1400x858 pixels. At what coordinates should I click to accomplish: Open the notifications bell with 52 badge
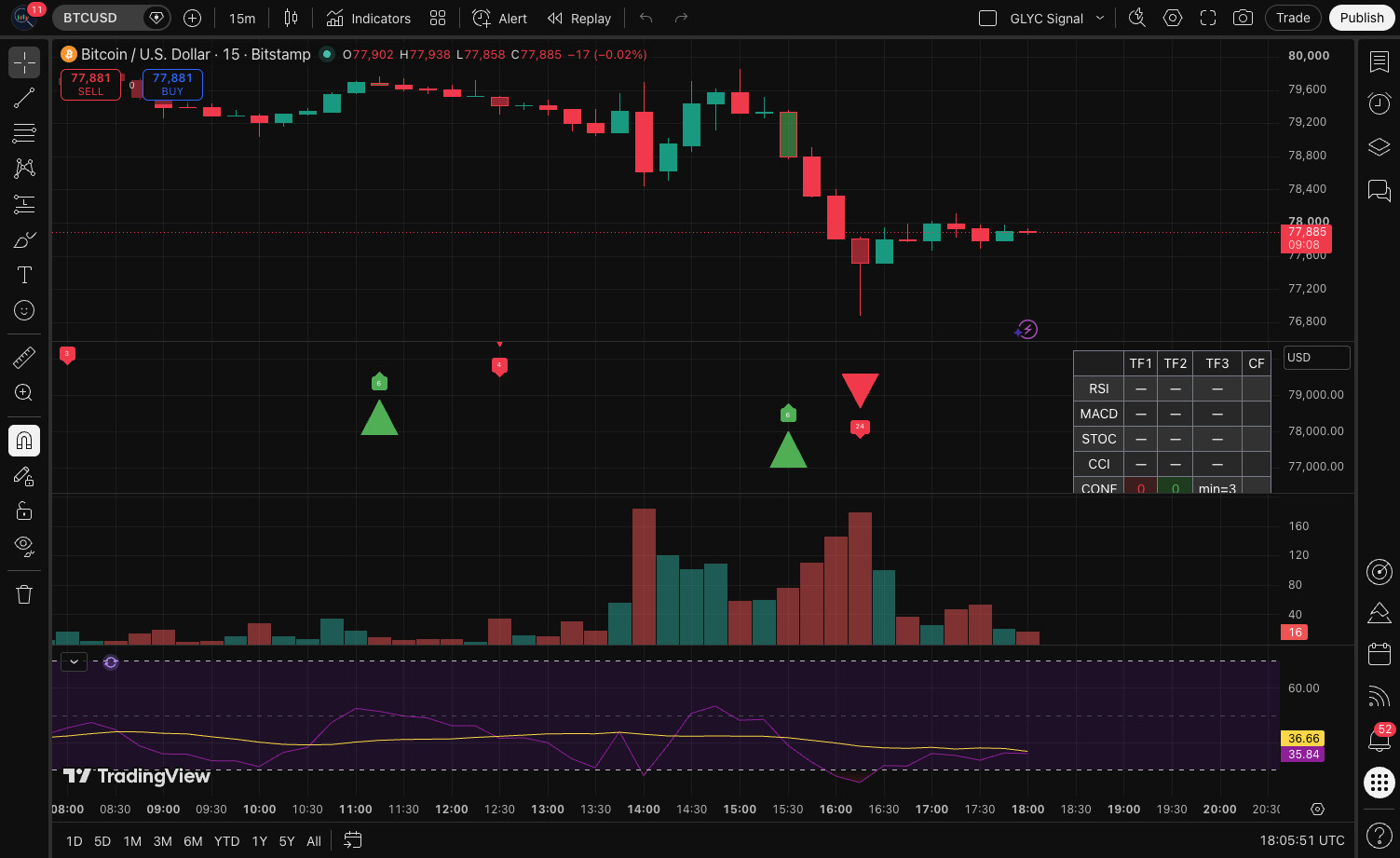[1380, 738]
